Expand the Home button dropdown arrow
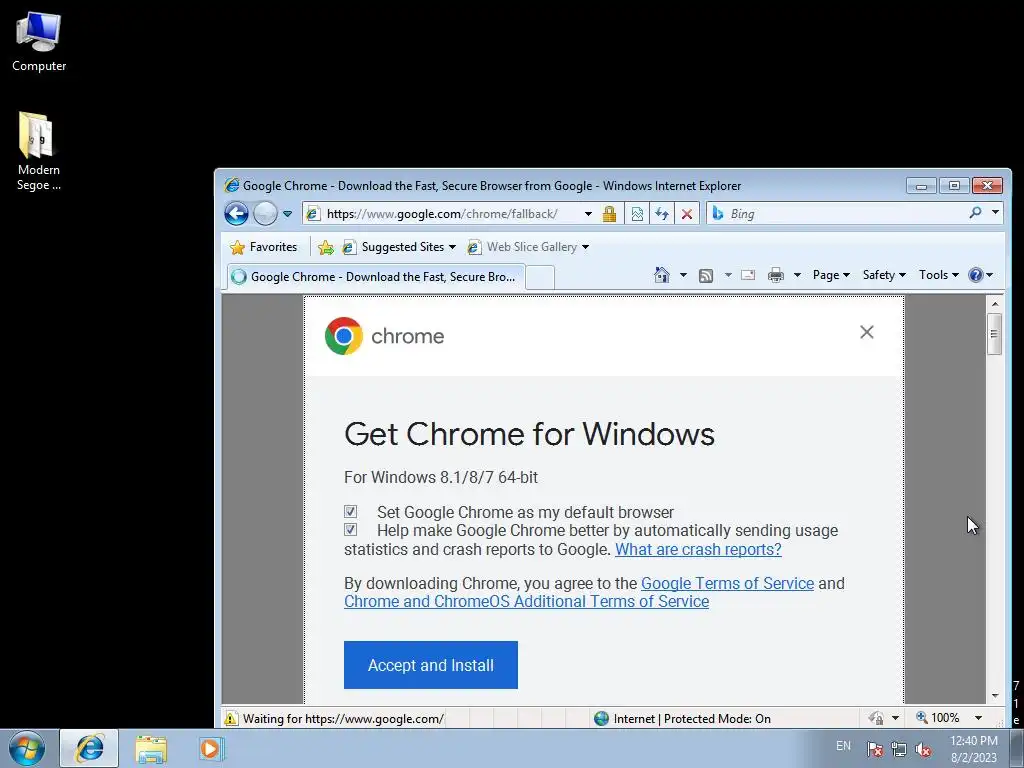 [x=683, y=275]
